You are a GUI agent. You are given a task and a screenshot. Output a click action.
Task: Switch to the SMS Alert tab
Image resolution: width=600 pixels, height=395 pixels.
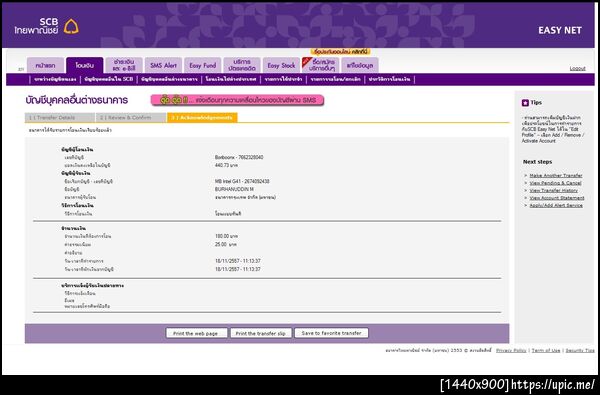[163, 65]
